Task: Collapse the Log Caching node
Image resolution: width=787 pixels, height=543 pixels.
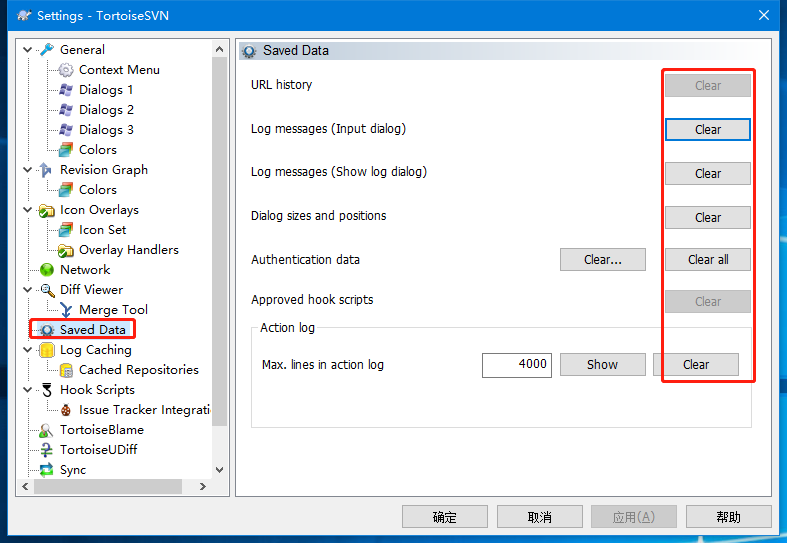Action: pyautogui.click(x=28, y=350)
